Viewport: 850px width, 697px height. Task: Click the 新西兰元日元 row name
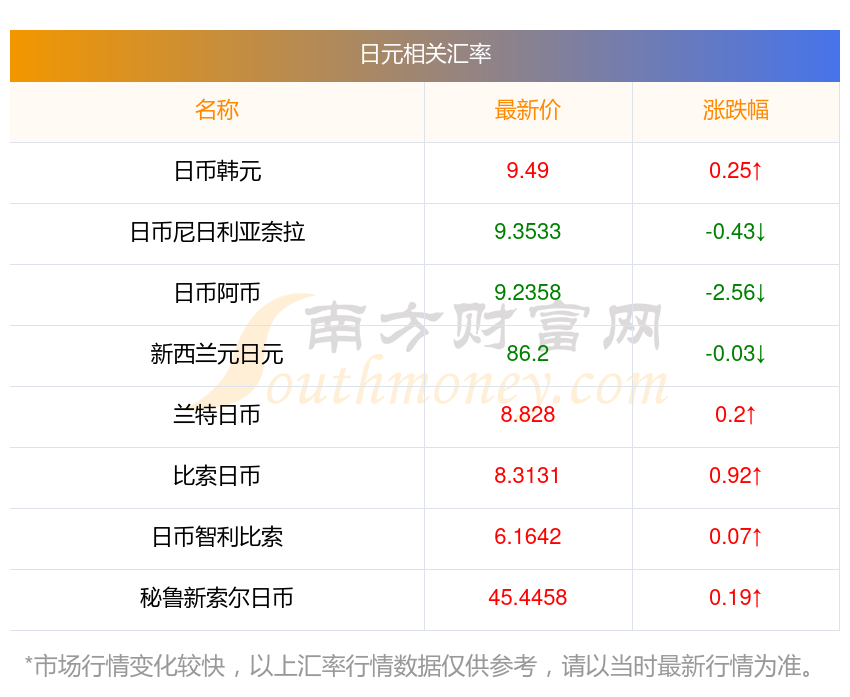tap(217, 354)
